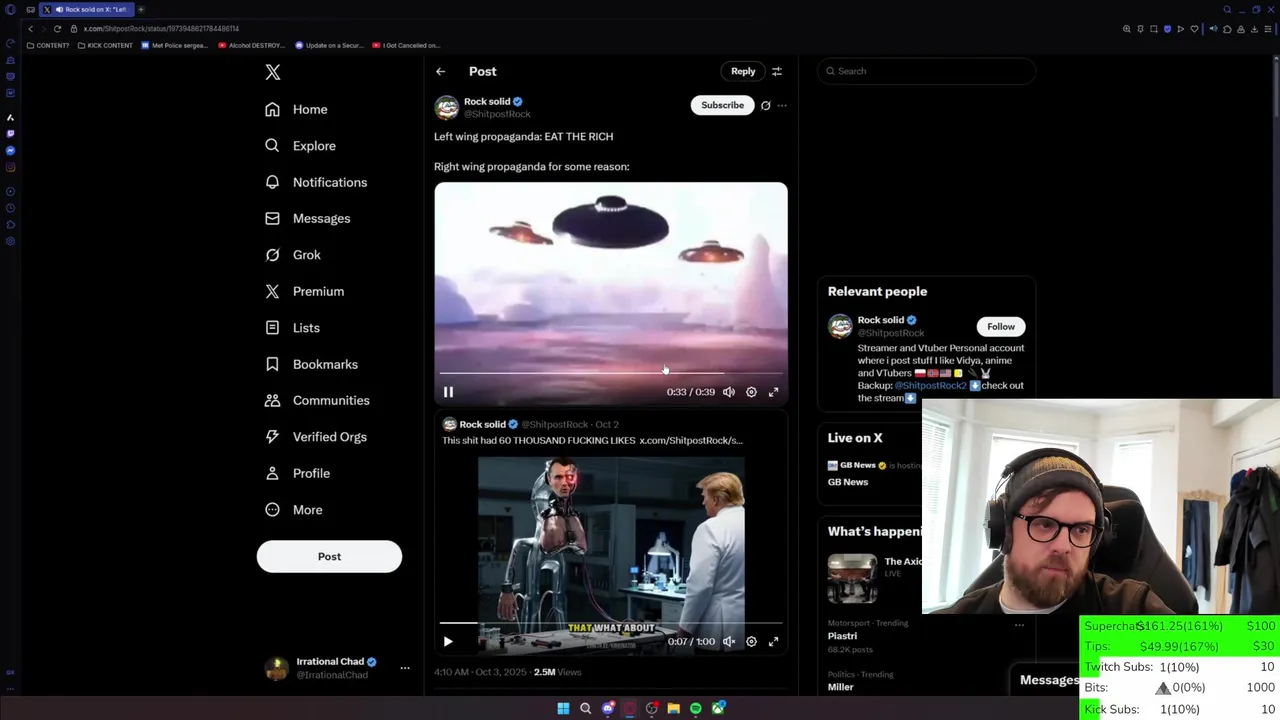
Task: Click the Lists sidebar icon
Action: click(x=272, y=328)
